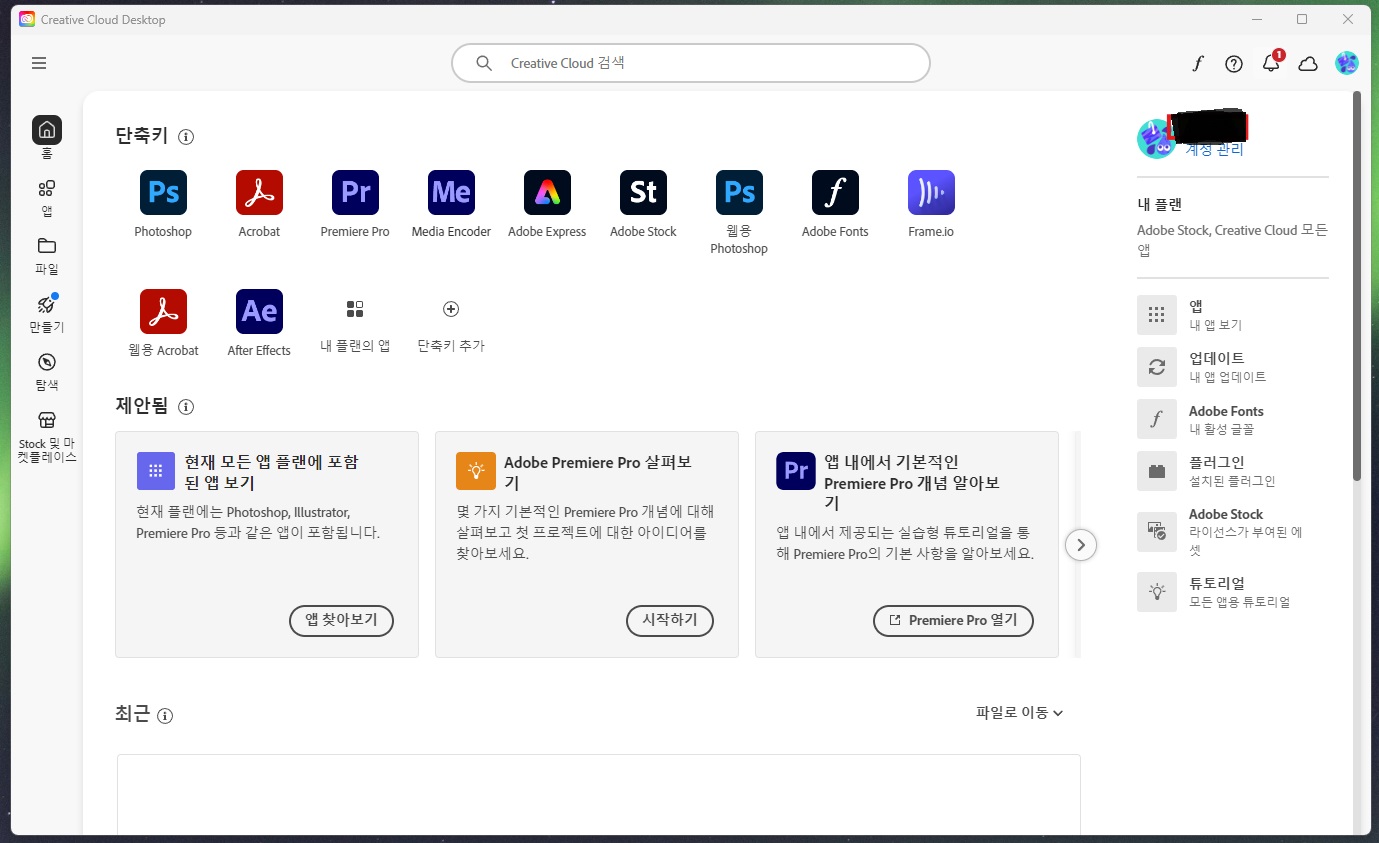Image resolution: width=1379 pixels, height=843 pixels.
Task: Launch After Effects shortcut icon
Action: (259, 311)
